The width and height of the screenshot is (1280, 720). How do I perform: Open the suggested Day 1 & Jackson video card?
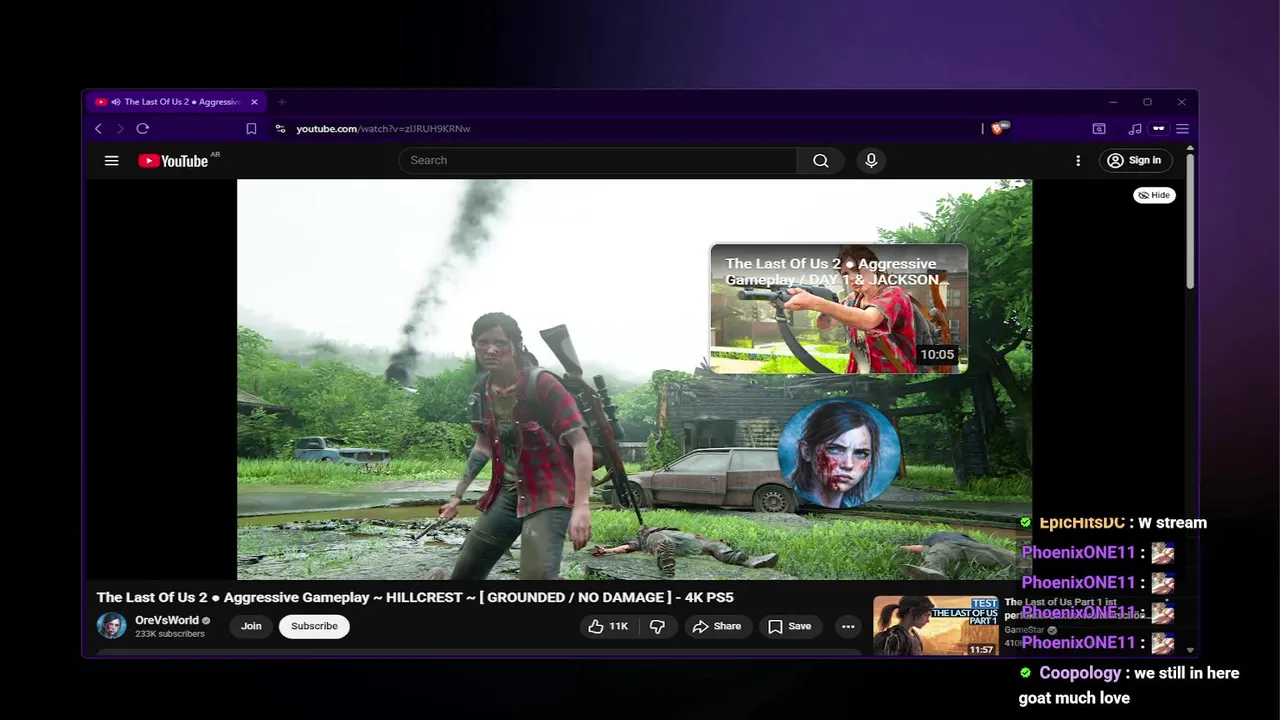[x=839, y=309]
